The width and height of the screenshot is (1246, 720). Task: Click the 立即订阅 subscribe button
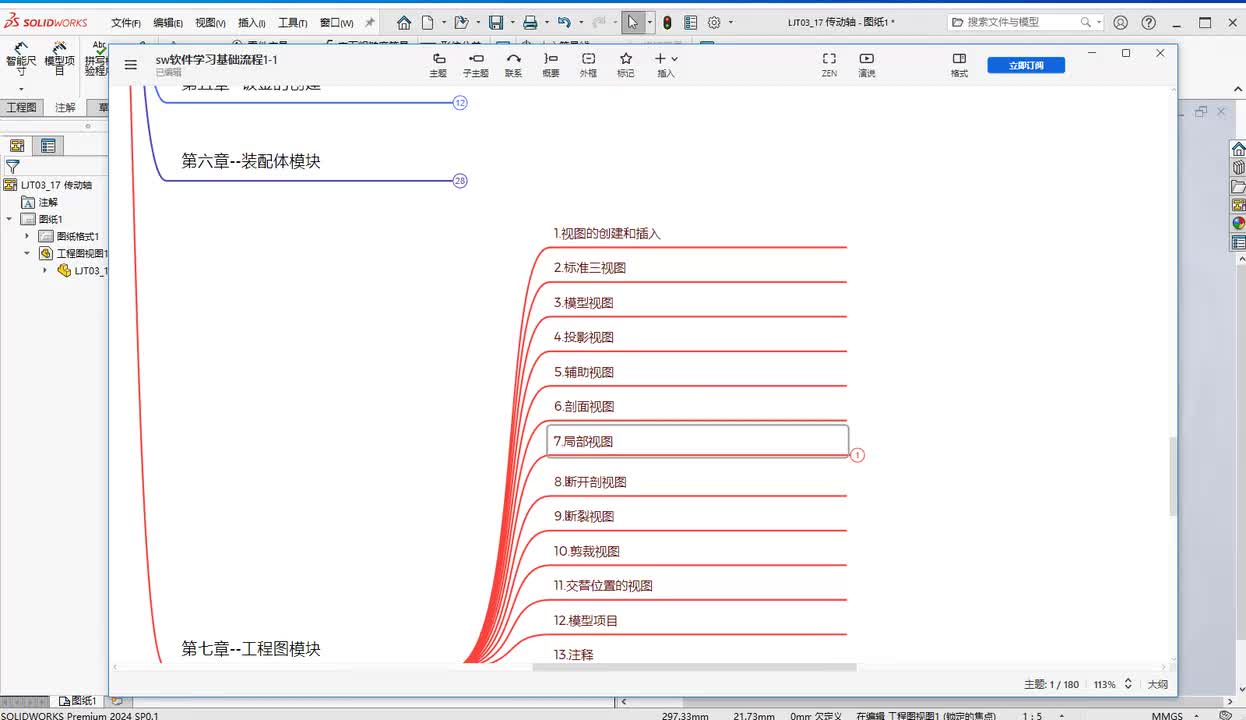click(x=1026, y=65)
